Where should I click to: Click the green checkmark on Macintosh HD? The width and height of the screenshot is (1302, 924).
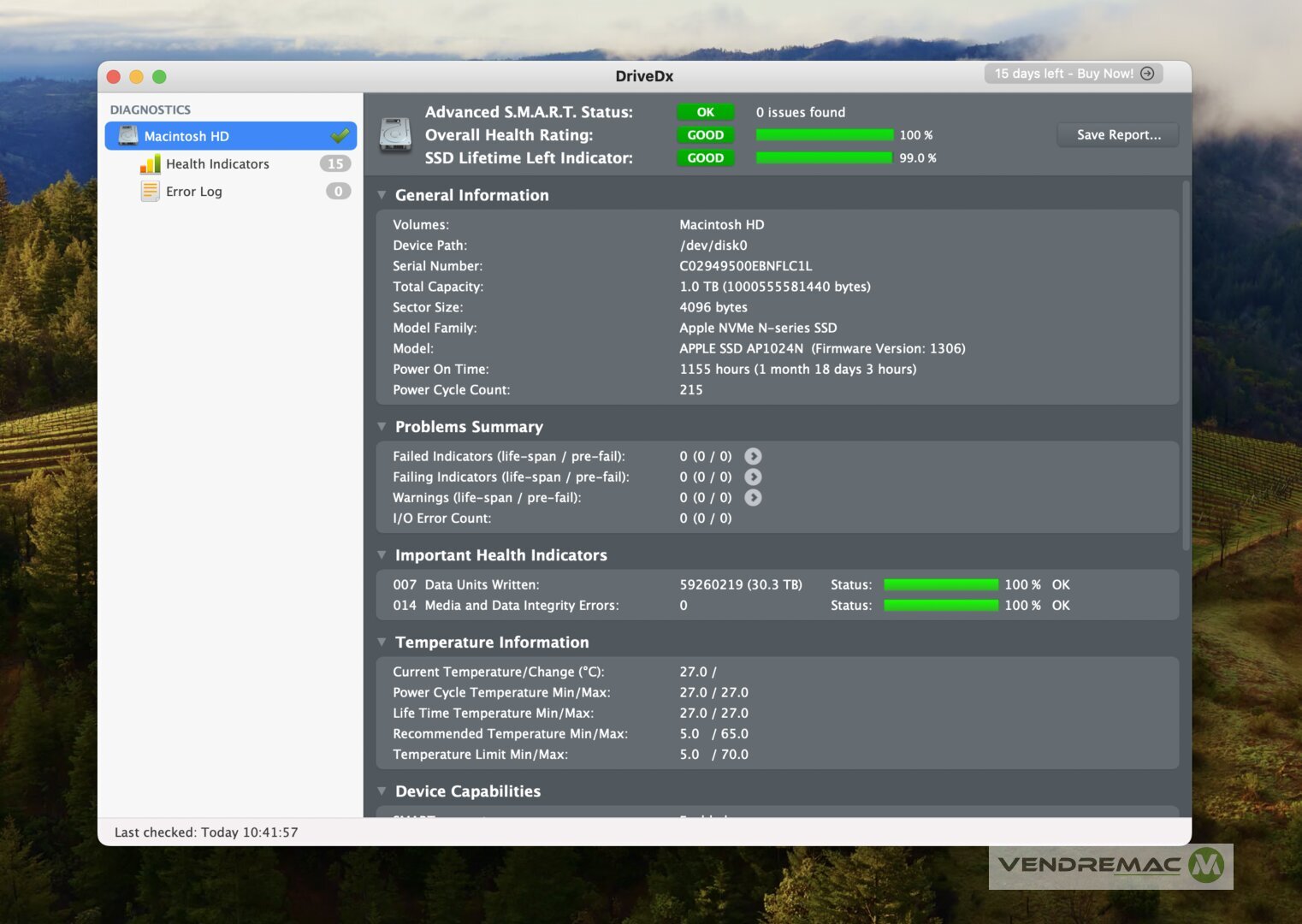click(x=340, y=136)
